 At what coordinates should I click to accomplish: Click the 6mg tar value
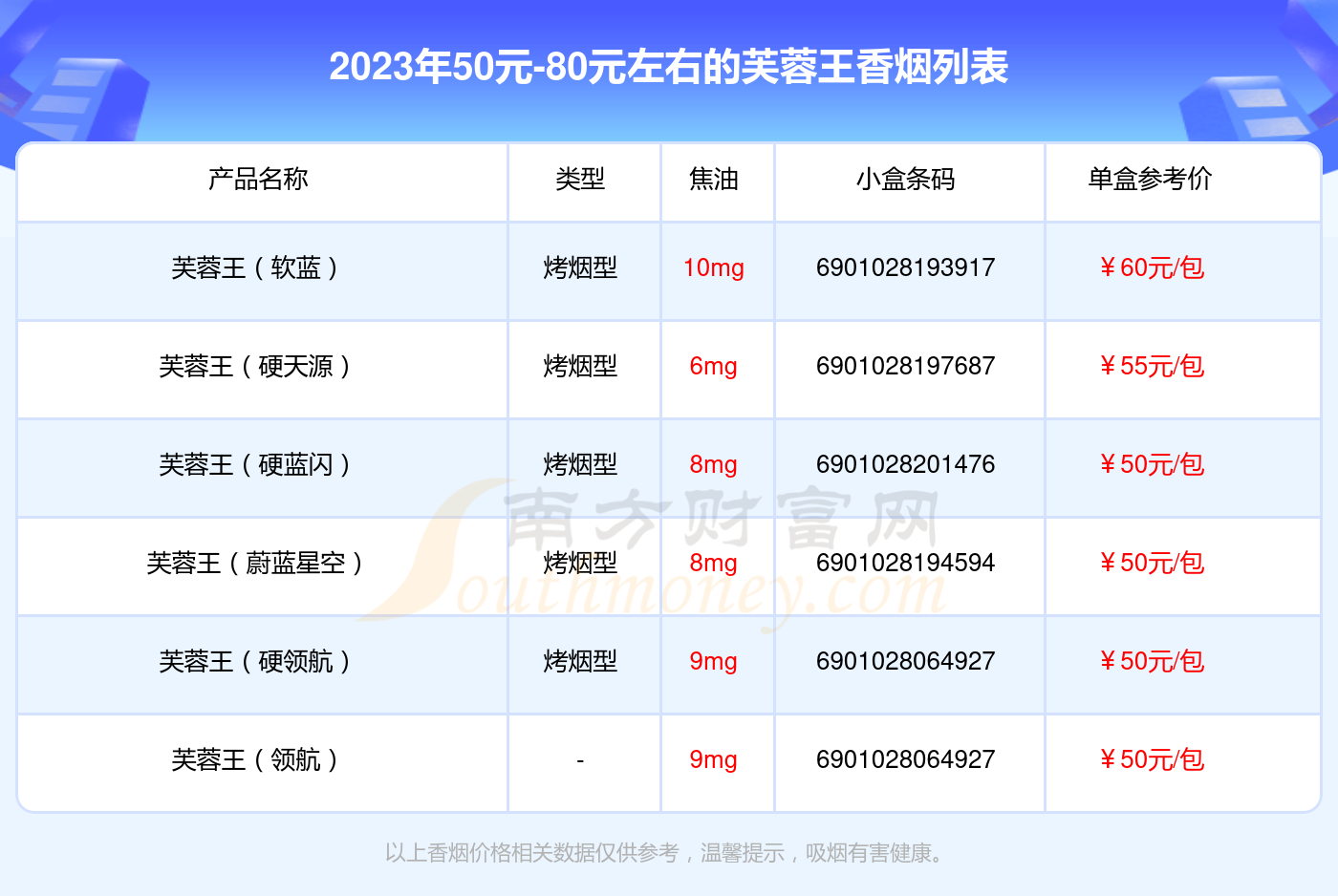coord(714,367)
